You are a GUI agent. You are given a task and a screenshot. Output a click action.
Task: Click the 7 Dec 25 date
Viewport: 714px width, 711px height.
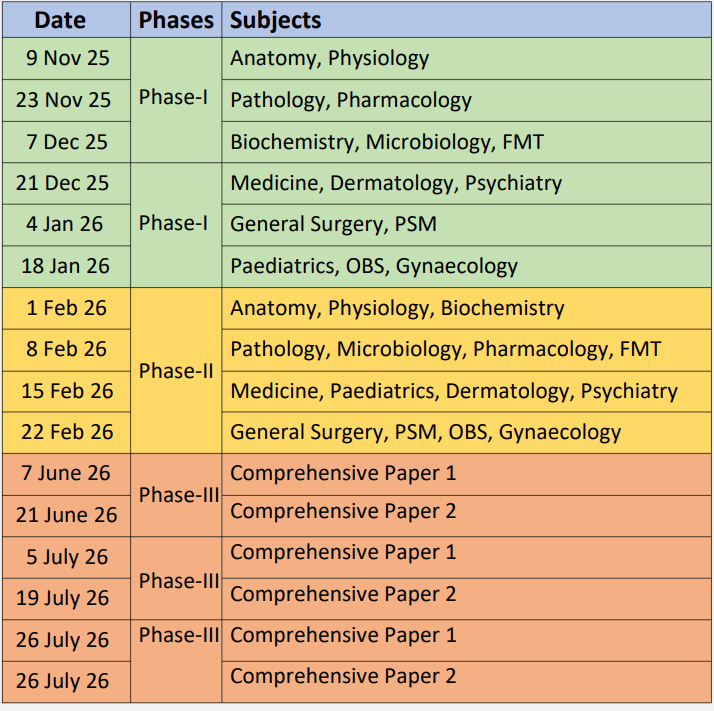67,142
